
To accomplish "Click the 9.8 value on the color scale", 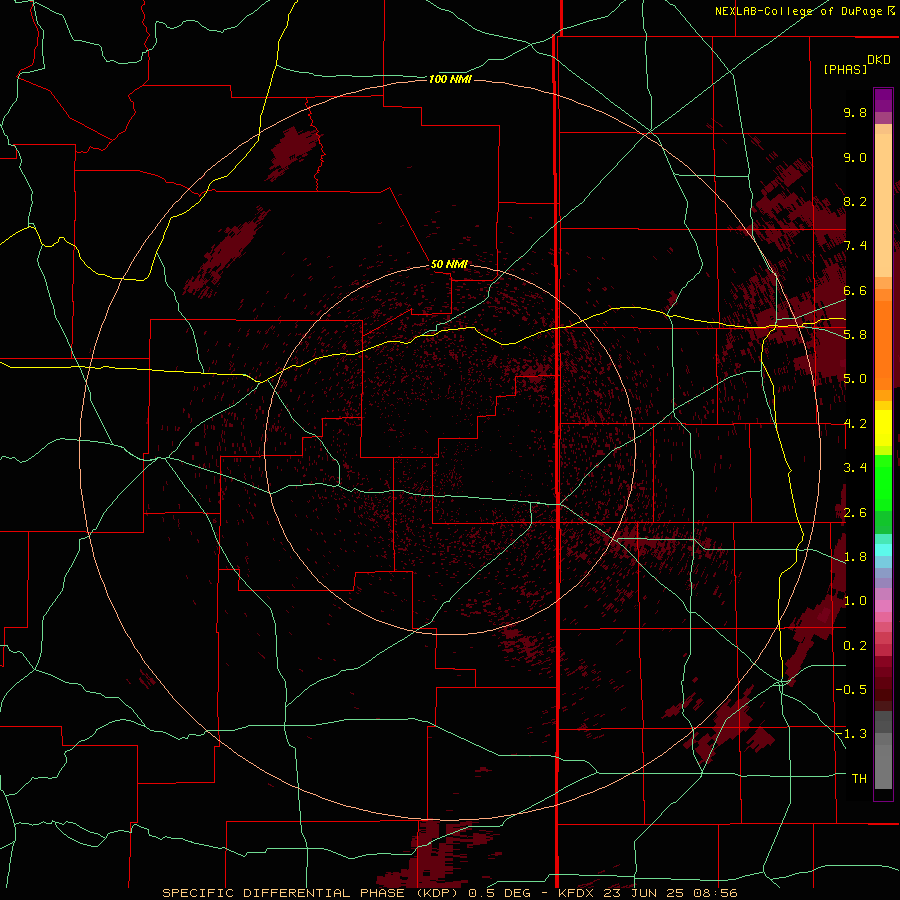I will (855, 112).
